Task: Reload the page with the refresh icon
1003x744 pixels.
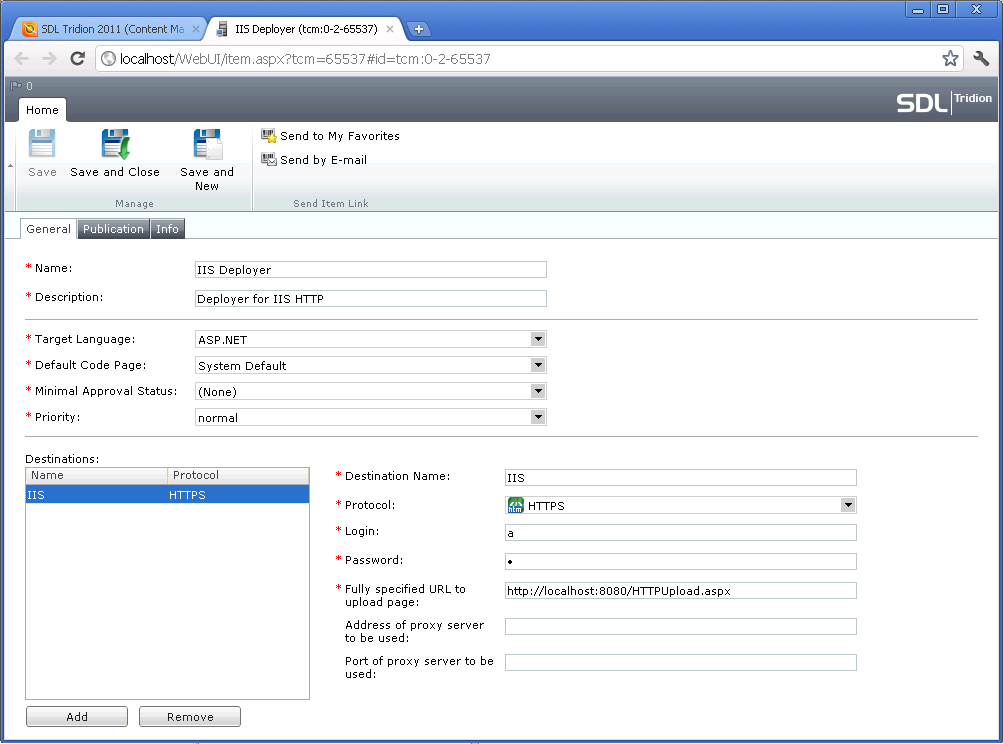Action: click(77, 59)
